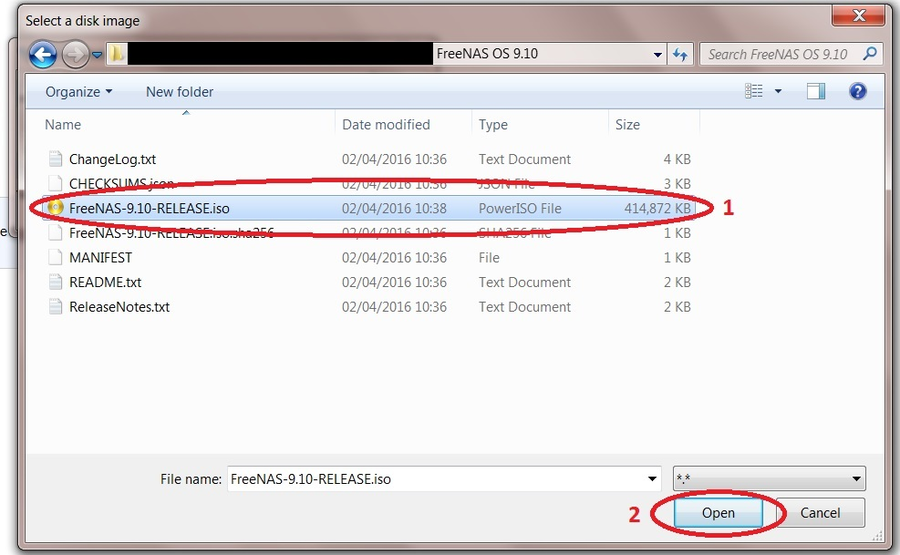The width and height of the screenshot is (900, 555).
Task: Select the ChangeLog.txt file icon
Action: point(56,159)
